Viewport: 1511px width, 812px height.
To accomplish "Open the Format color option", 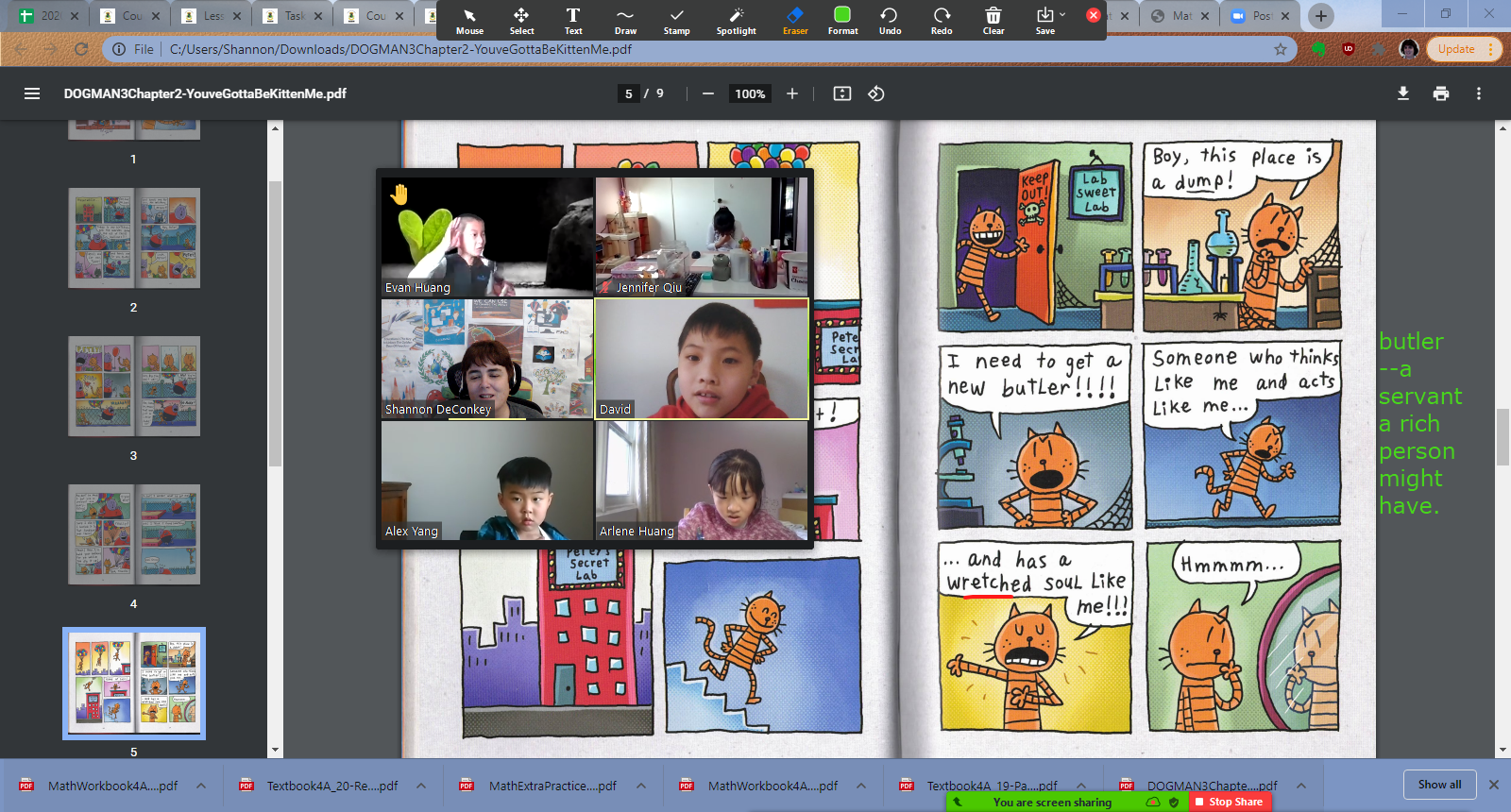I will coord(842,21).
